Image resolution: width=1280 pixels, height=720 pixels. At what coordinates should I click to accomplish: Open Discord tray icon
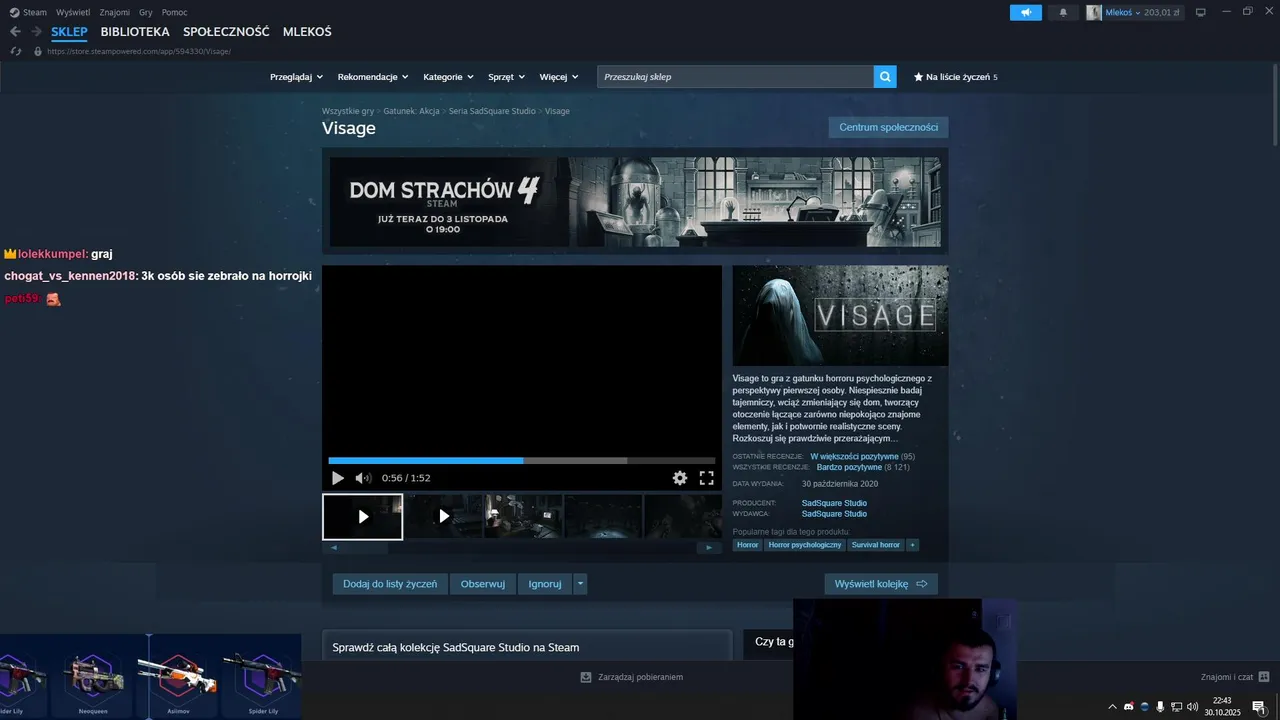[x=1129, y=707]
